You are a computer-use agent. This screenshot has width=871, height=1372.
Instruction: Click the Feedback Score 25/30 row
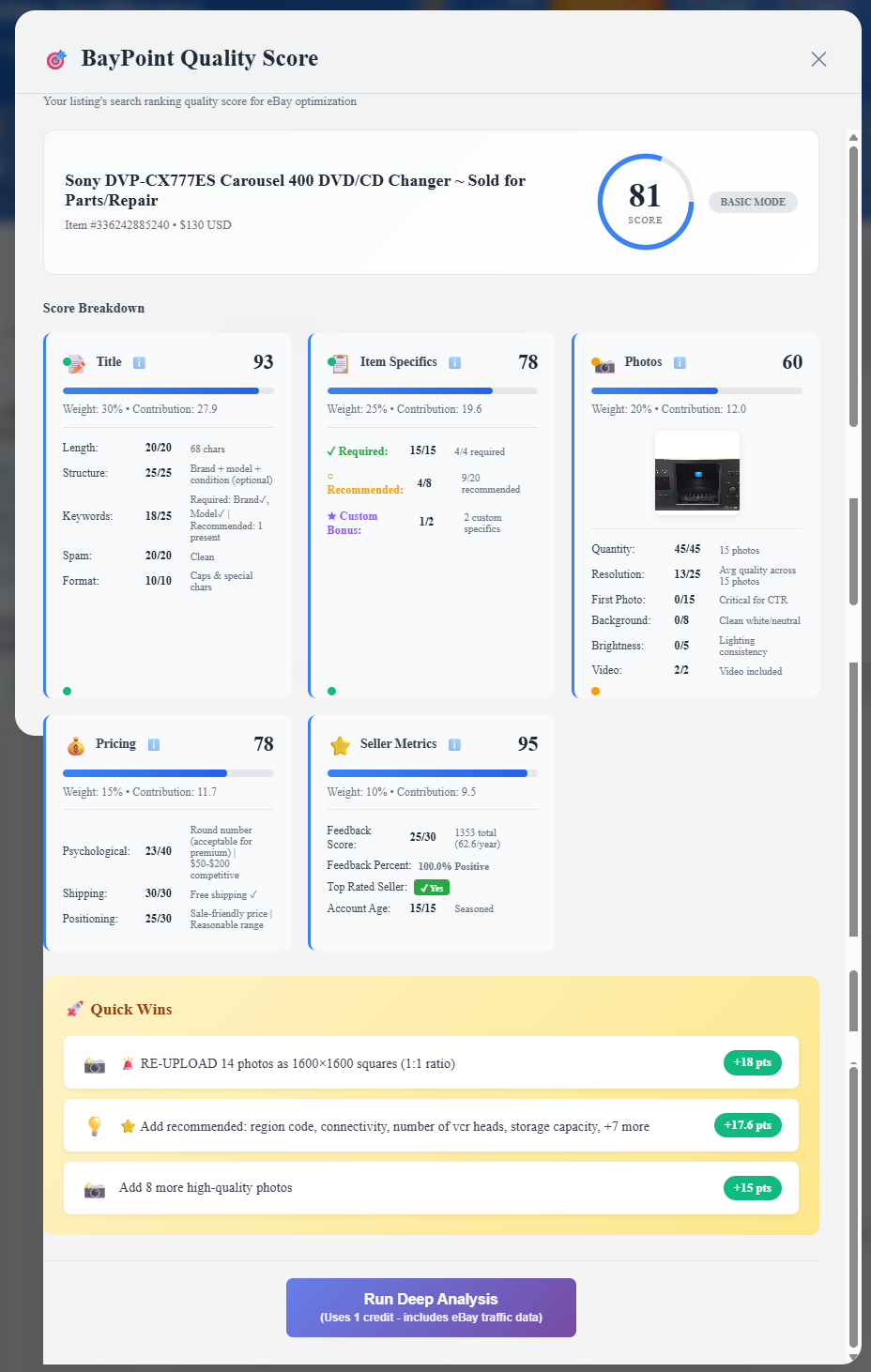[433, 837]
